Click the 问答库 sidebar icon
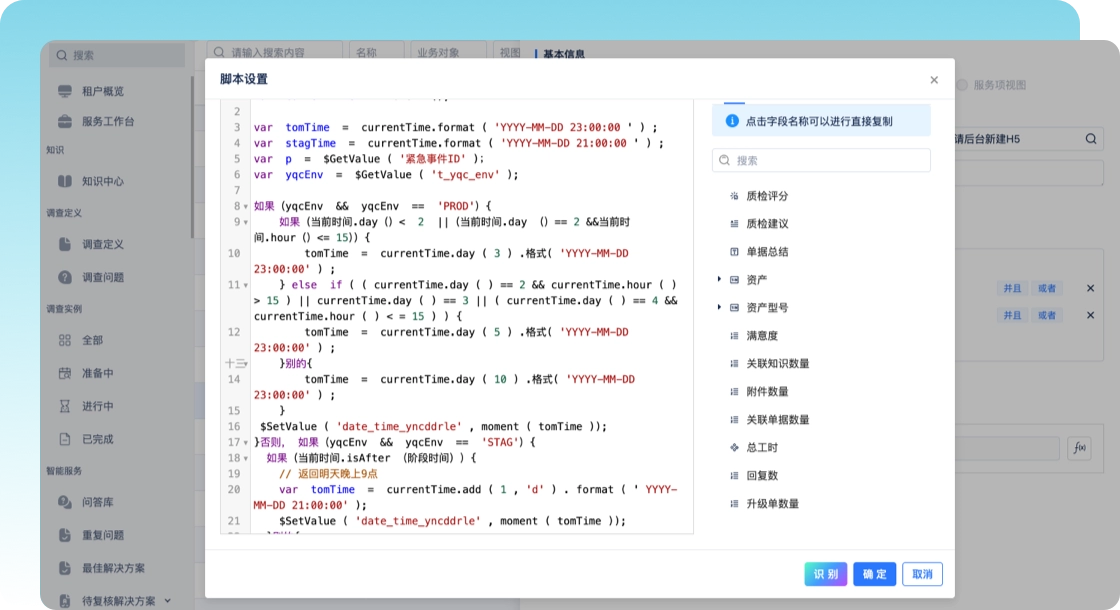 65,502
